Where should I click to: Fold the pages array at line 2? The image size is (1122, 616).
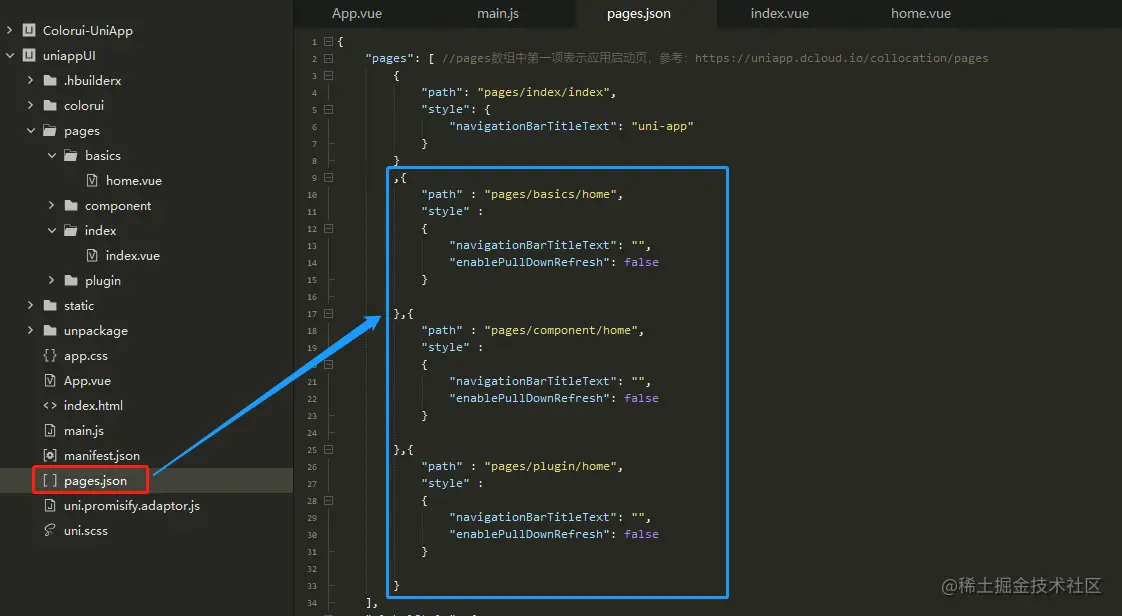pyautogui.click(x=328, y=59)
